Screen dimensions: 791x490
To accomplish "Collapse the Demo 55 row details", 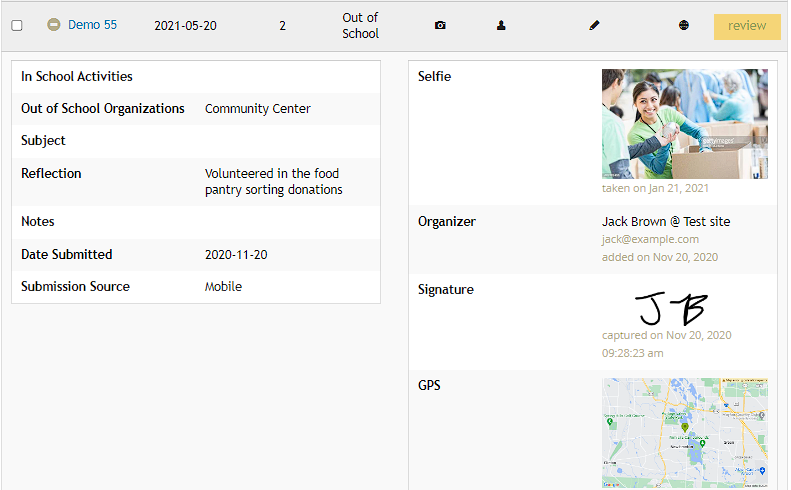I will coord(54,25).
